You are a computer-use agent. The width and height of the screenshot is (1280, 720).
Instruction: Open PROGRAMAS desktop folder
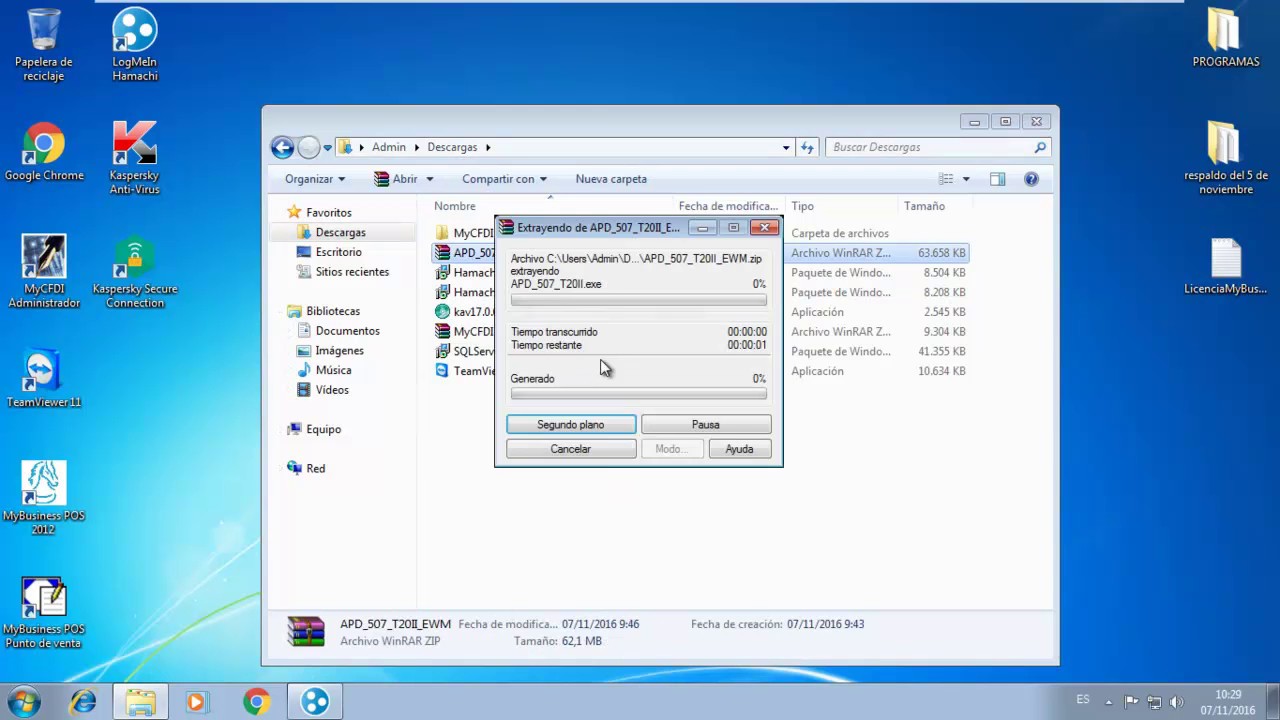(1226, 38)
